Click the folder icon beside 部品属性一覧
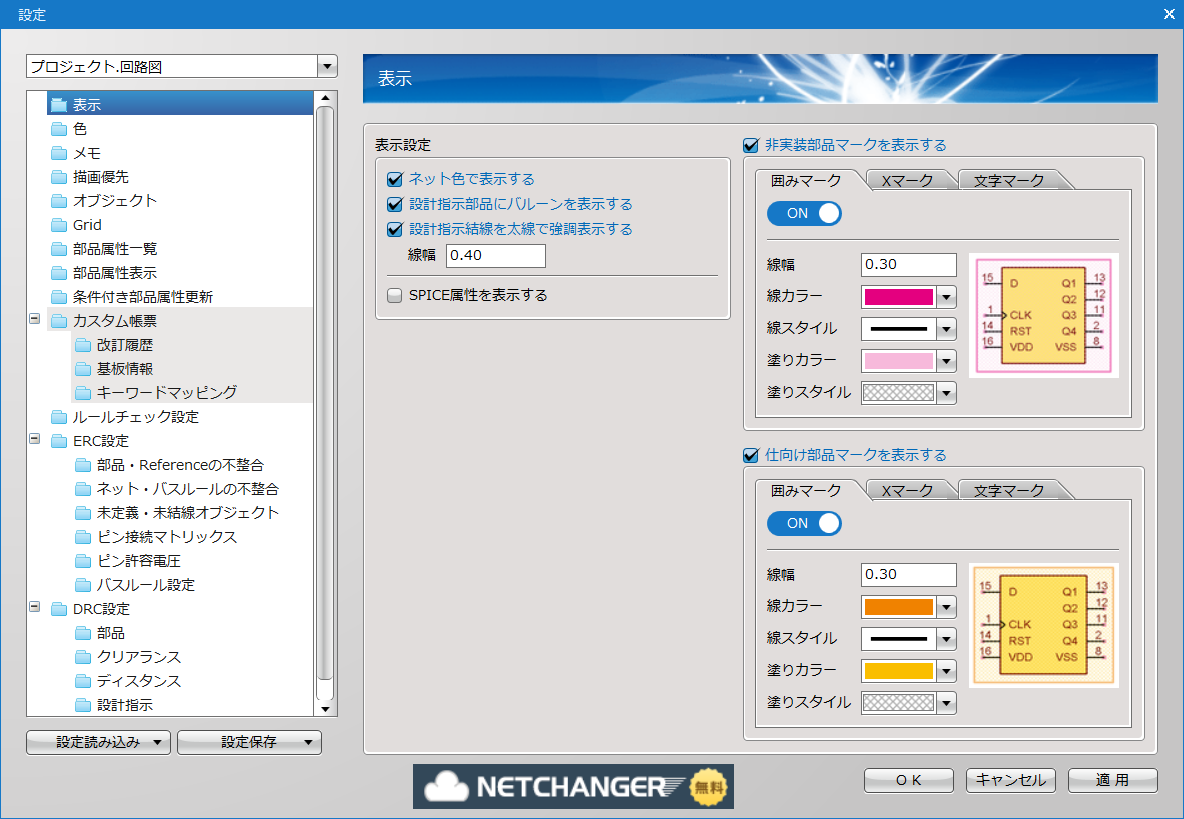 (x=59, y=249)
